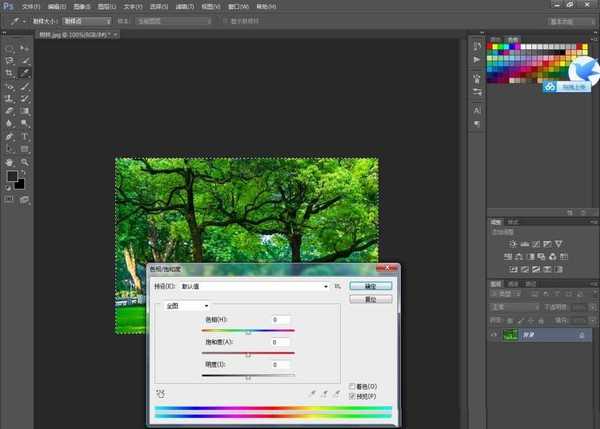The height and width of the screenshot is (429, 600).
Task: Click the first eyedropper in Hue/Saturation dialog
Action: [x=313, y=394]
